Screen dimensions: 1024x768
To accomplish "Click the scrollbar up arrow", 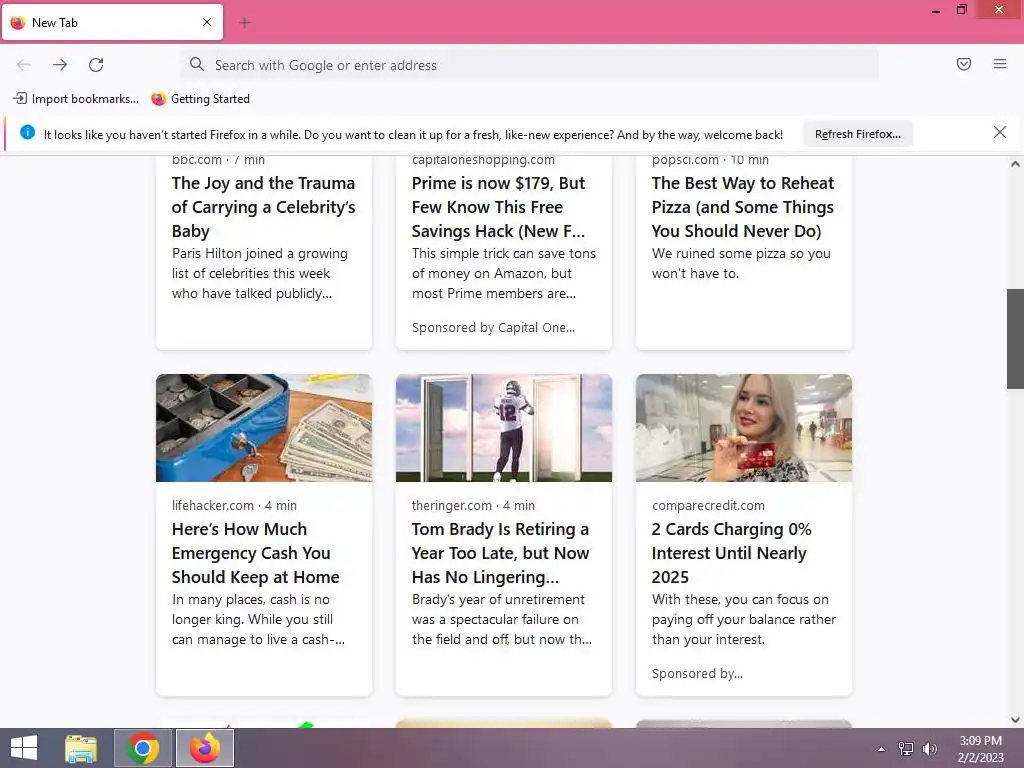I will tap(1015, 165).
